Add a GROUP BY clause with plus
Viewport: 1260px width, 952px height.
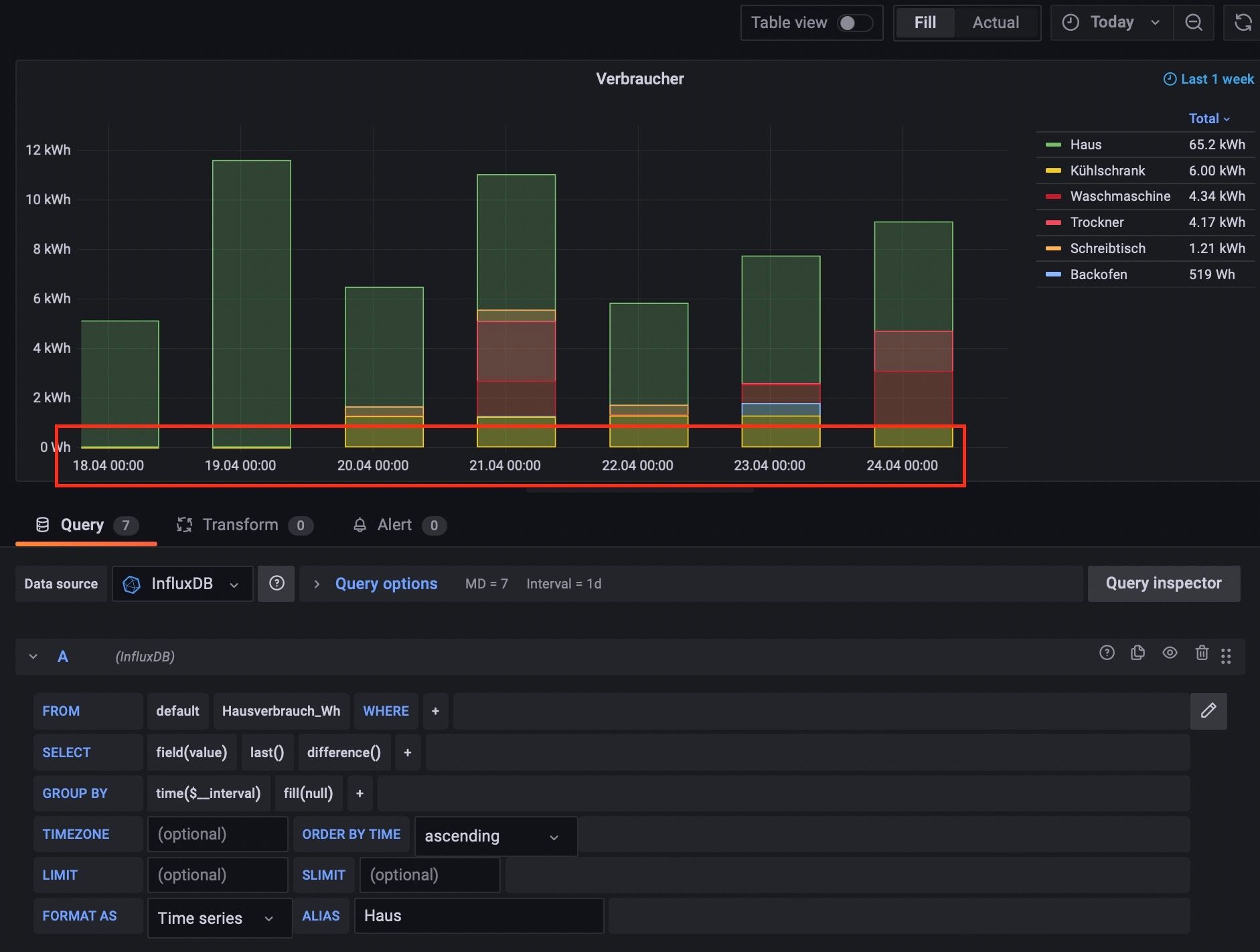(x=360, y=793)
